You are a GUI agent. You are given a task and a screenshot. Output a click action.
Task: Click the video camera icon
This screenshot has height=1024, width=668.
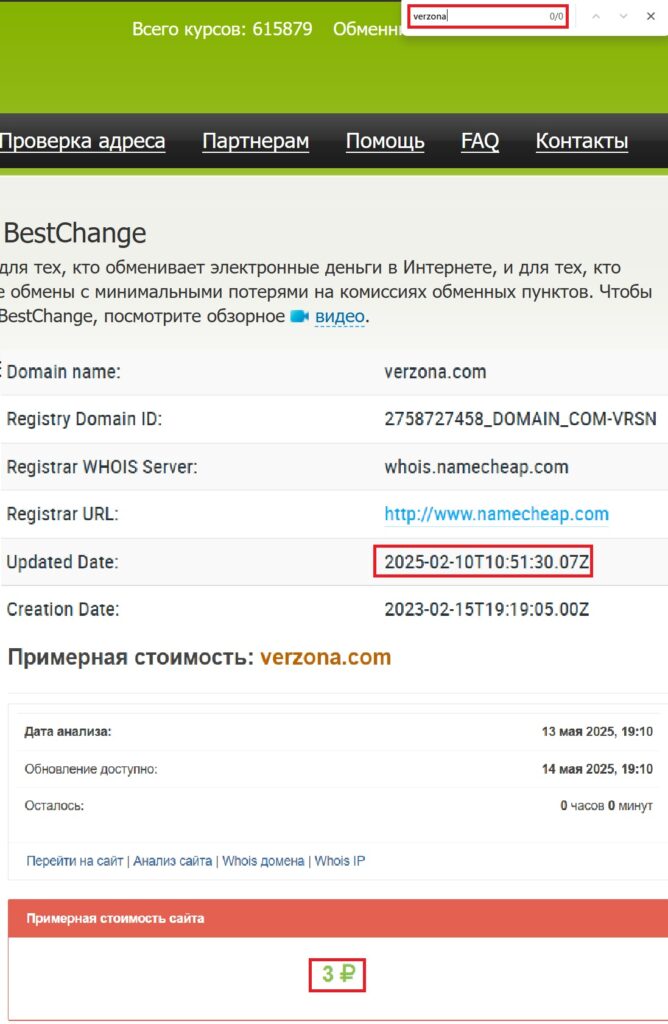pos(299,317)
